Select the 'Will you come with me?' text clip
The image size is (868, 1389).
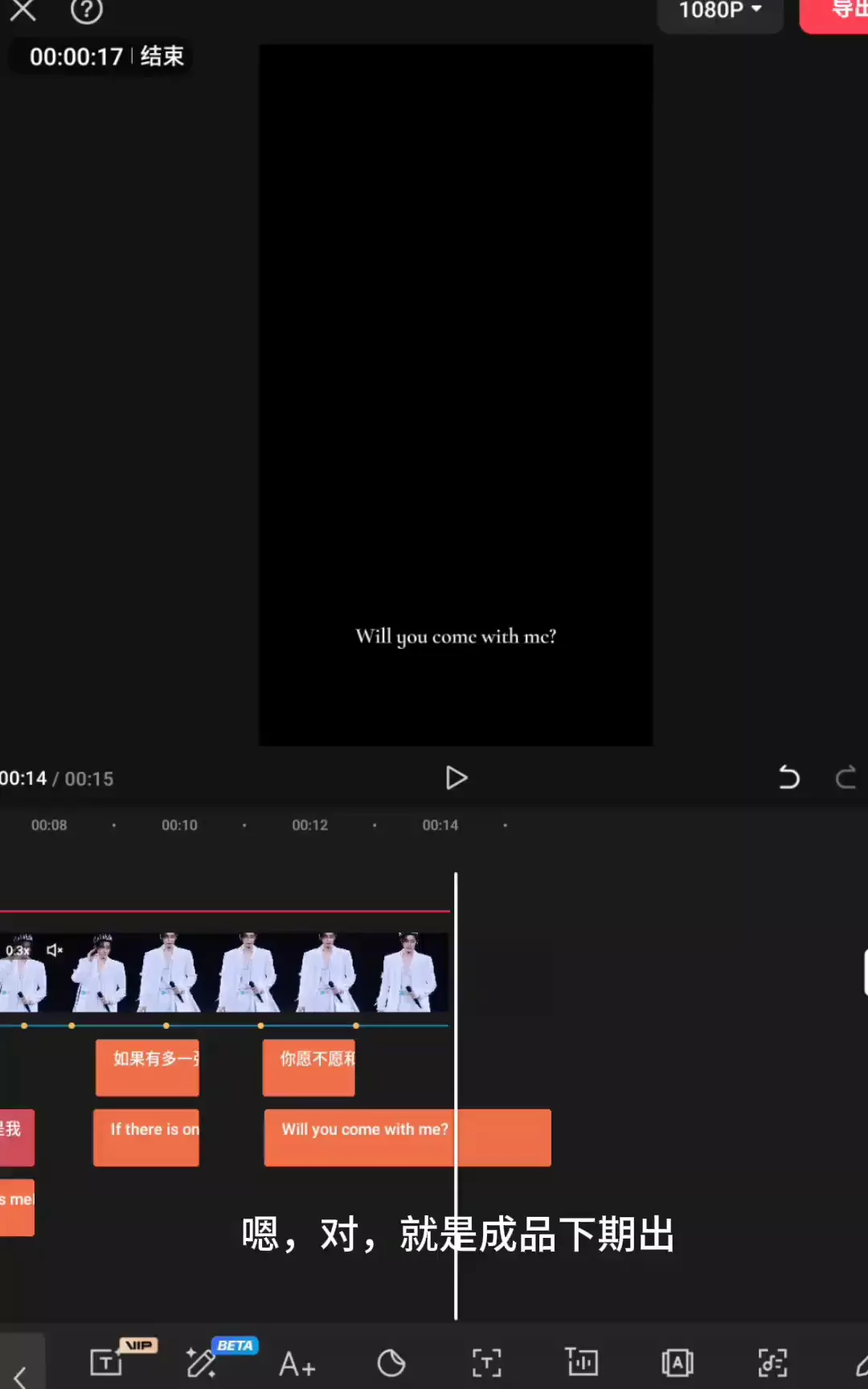pyautogui.click(x=407, y=1137)
